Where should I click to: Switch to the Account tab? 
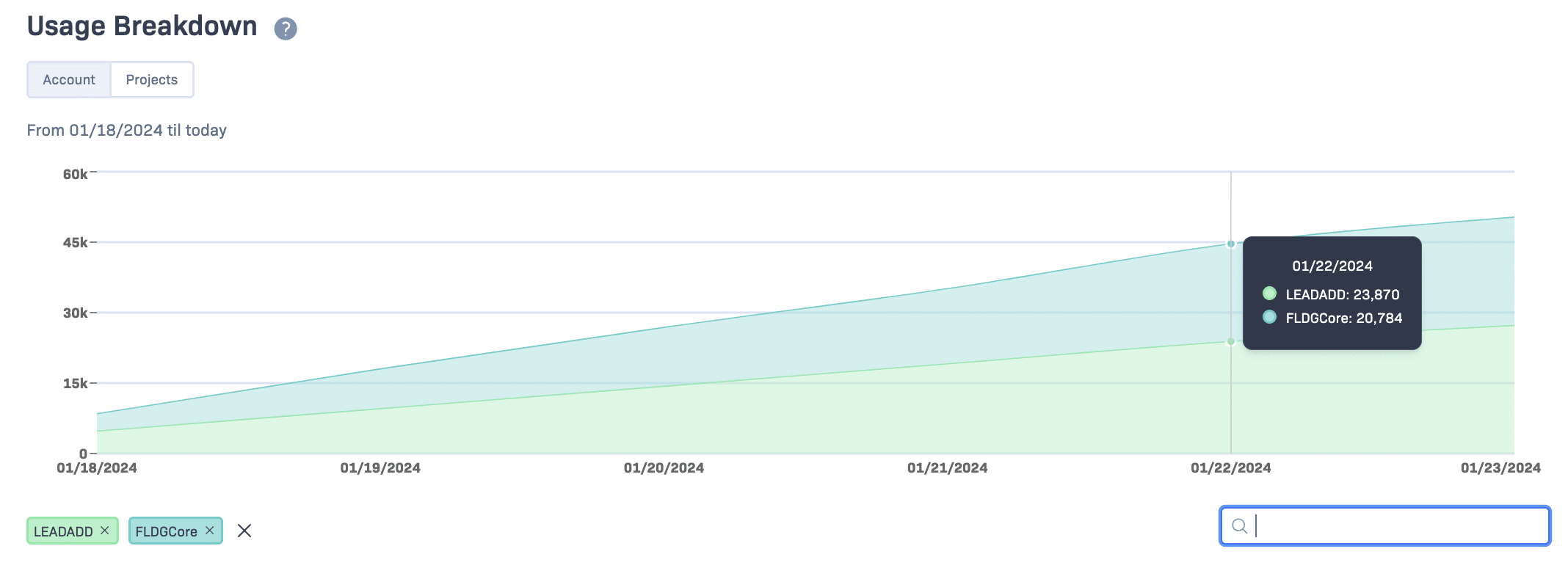pyautogui.click(x=69, y=79)
